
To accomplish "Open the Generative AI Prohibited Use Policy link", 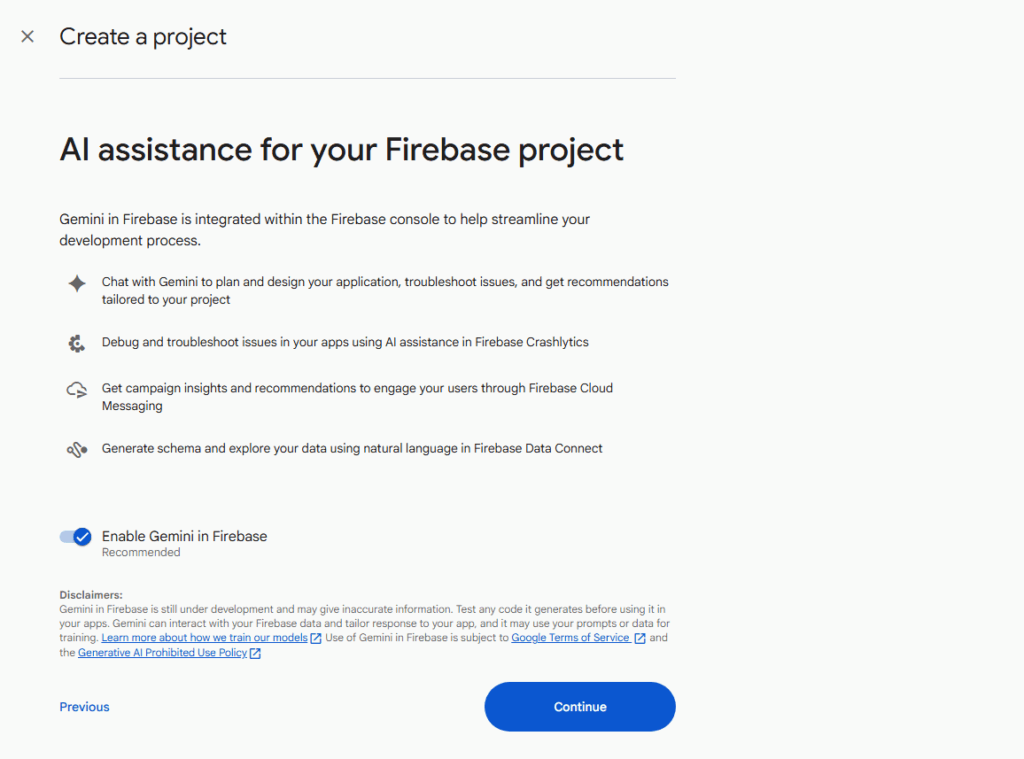I will (x=162, y=653).
